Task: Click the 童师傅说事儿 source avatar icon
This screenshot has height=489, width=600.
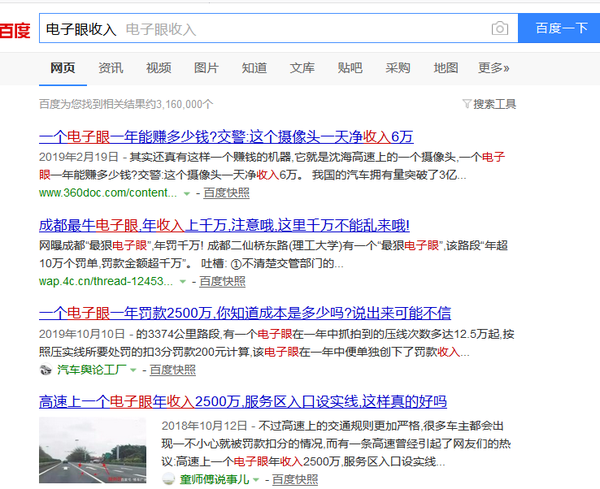Action: click(169, 479)
